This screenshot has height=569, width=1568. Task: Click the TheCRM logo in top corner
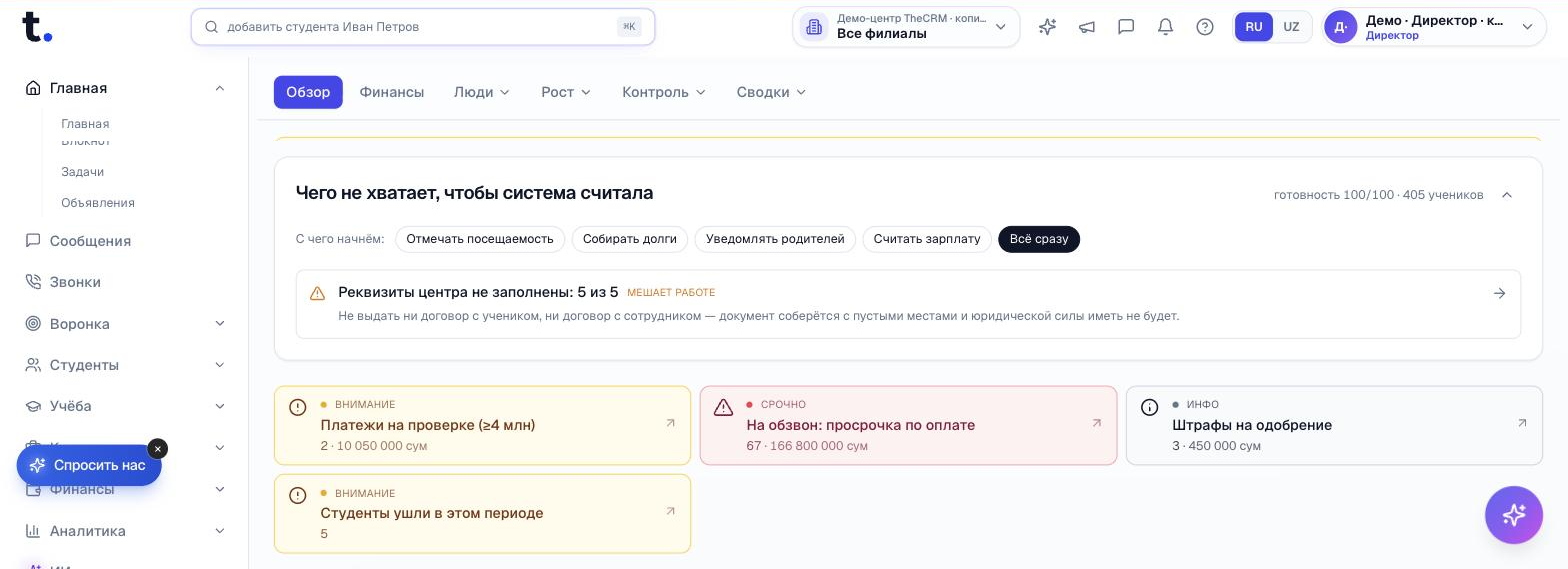click(x=37, y=27)
